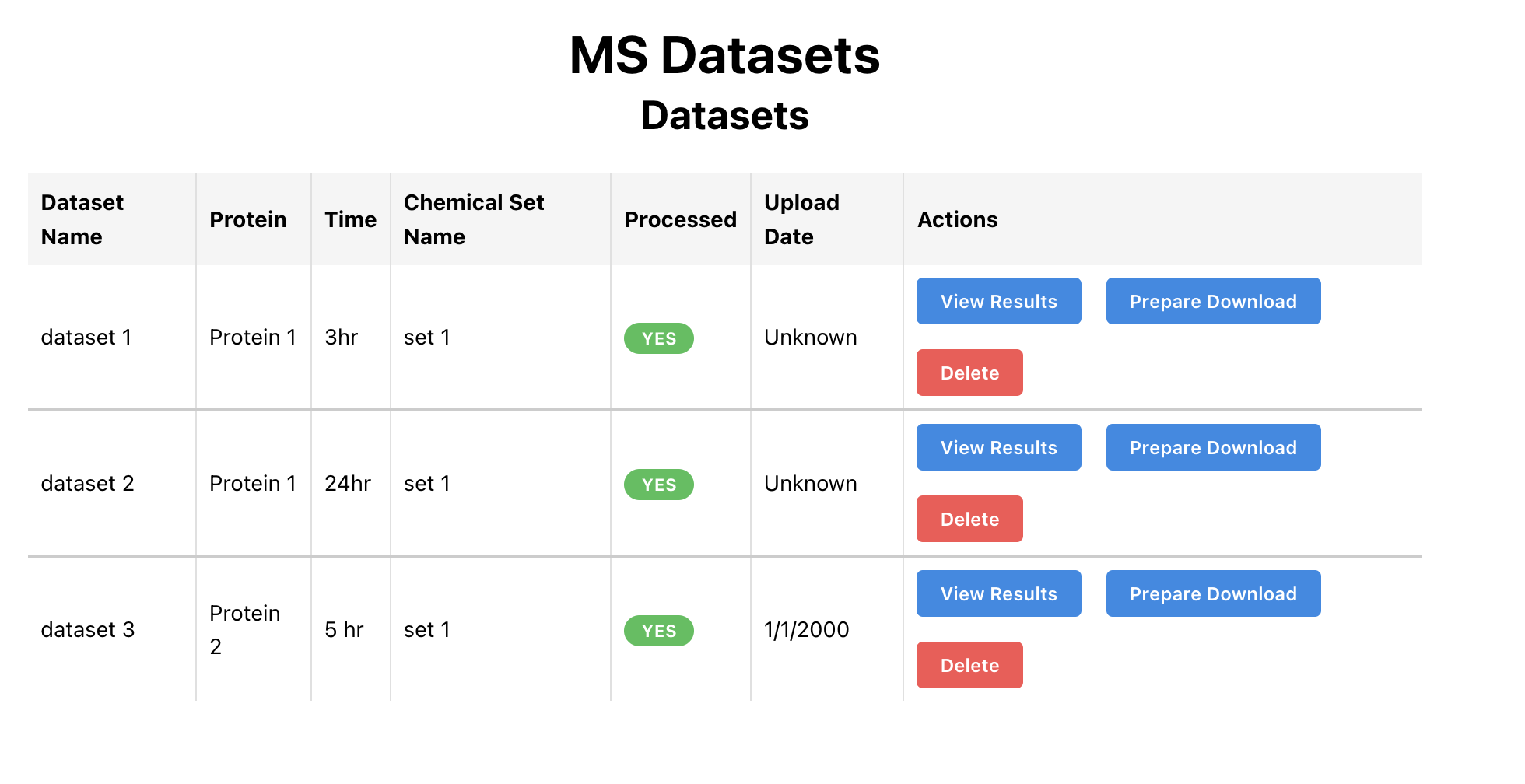Click the MS Datasets page title
This screenshot has width=1525, height=784.
coord(724,54)
